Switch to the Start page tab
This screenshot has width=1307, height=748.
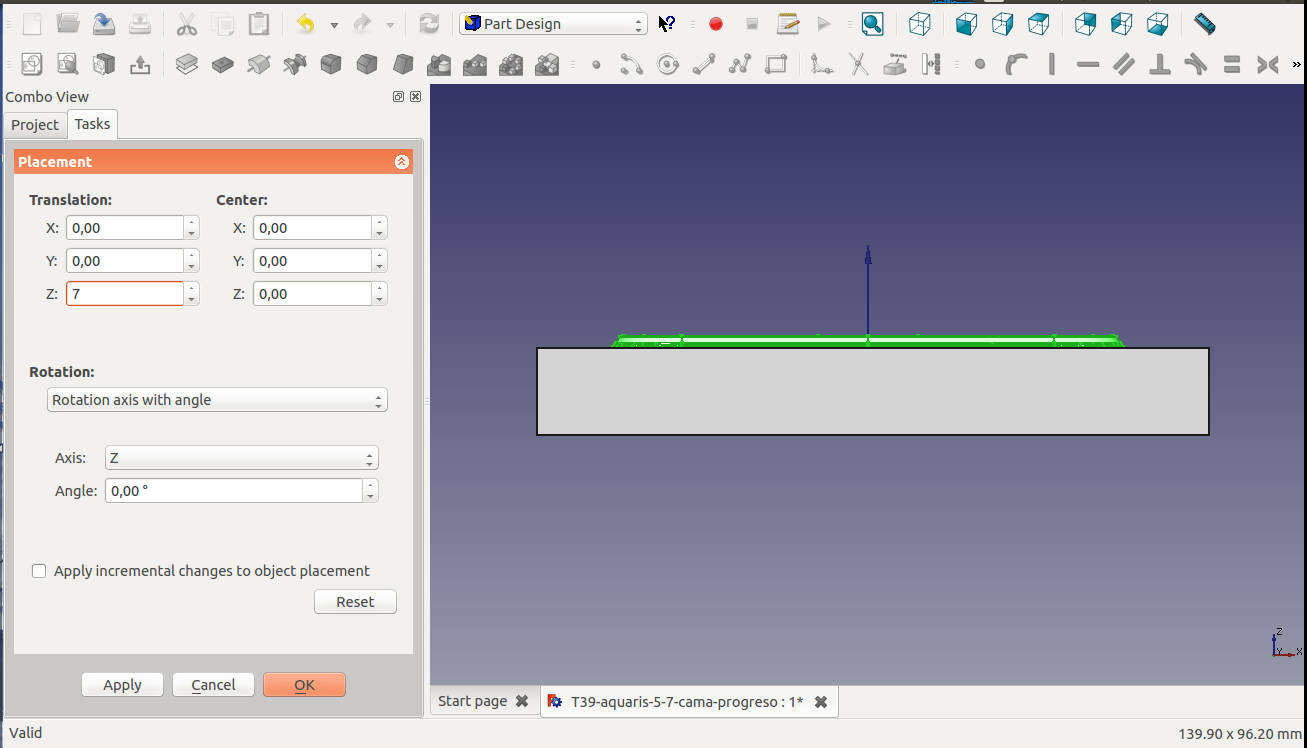coord(472,701)
